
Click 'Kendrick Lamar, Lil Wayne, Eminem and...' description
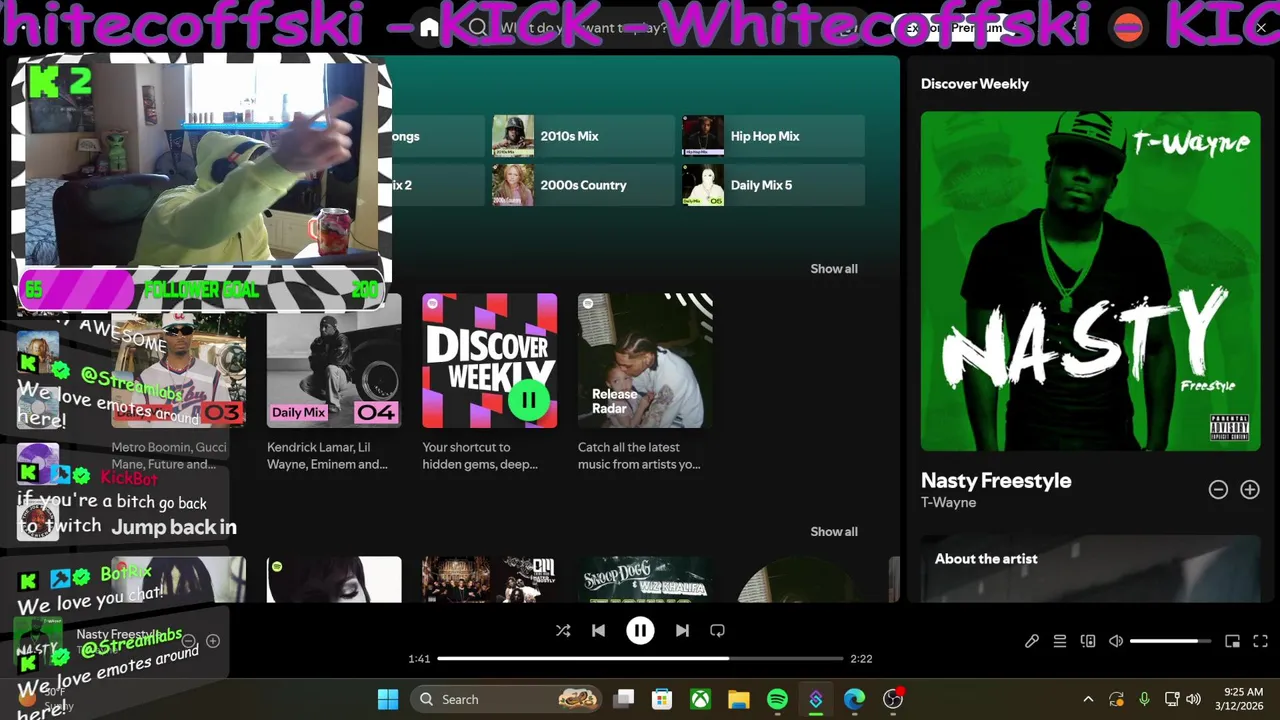tap(328, 456)
